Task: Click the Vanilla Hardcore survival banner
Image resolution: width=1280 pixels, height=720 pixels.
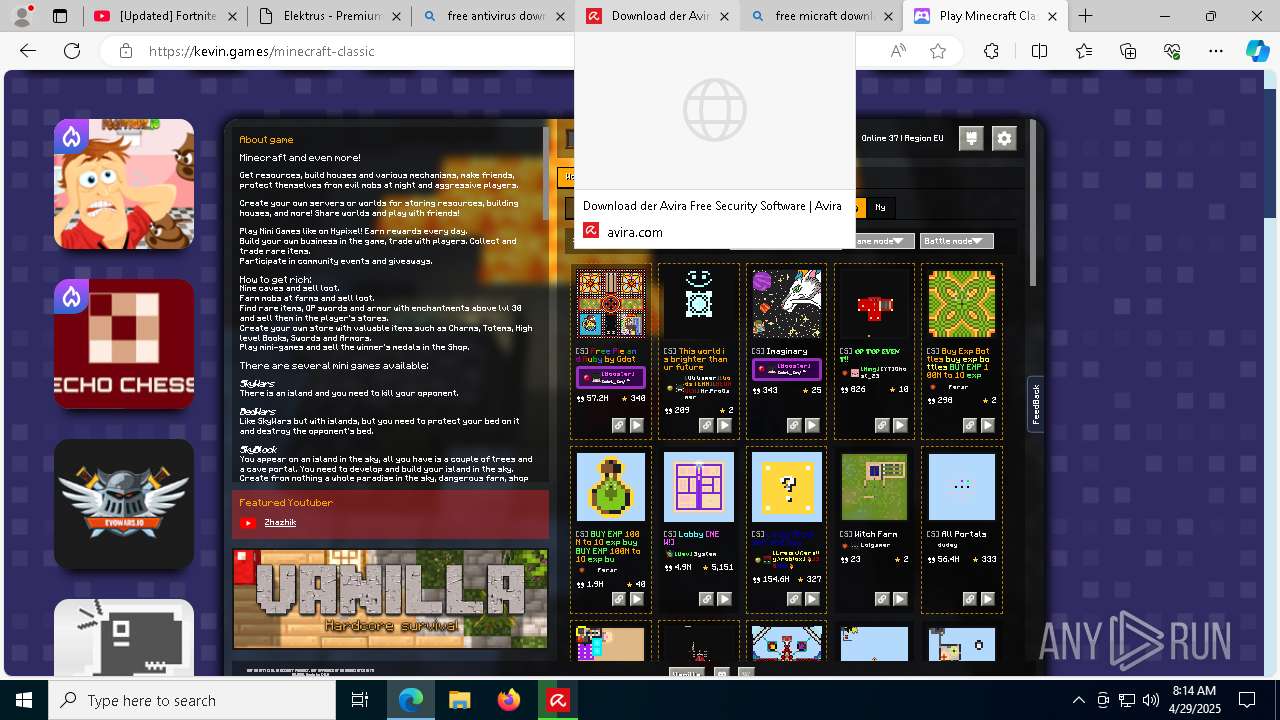Action: coord(390,598)
